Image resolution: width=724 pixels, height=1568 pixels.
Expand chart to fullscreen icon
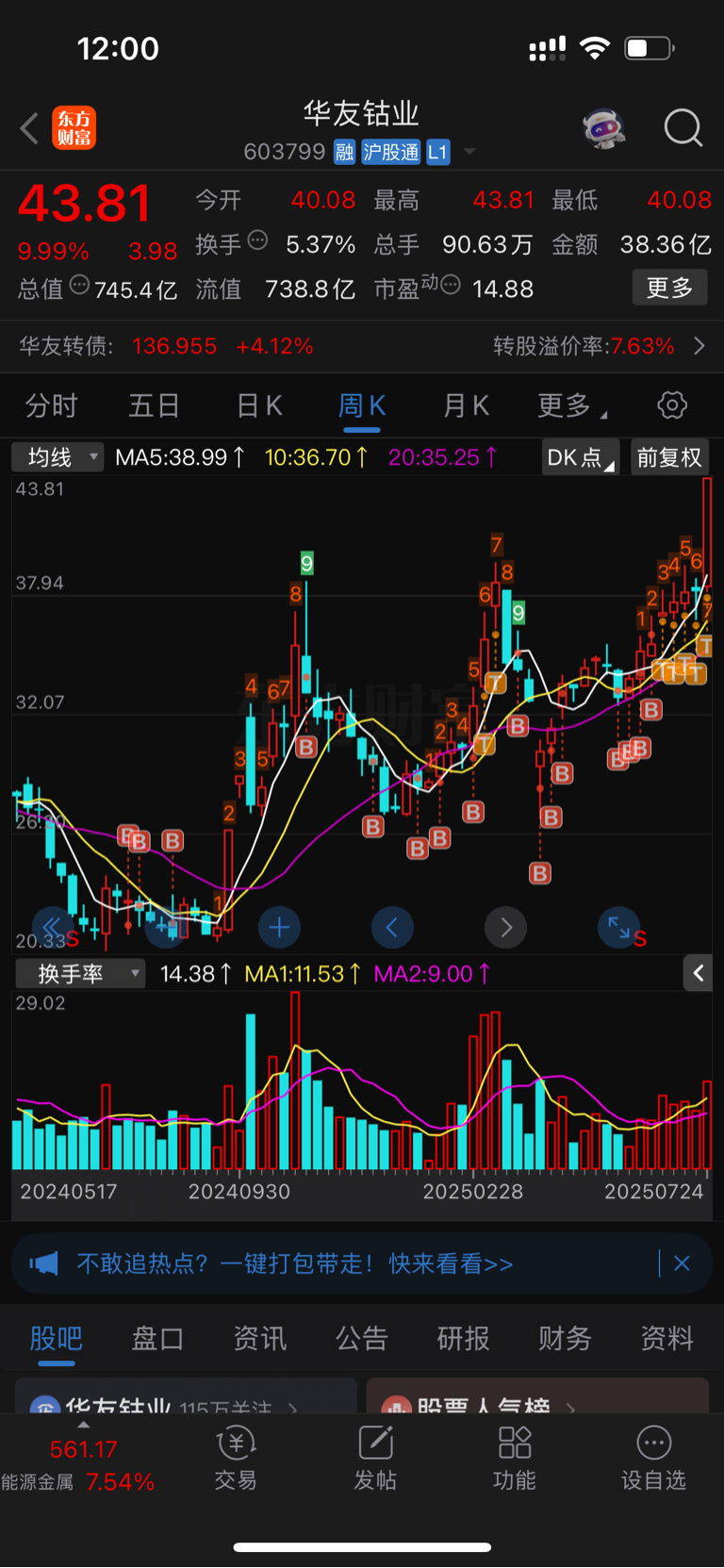(x=618, y=928)
